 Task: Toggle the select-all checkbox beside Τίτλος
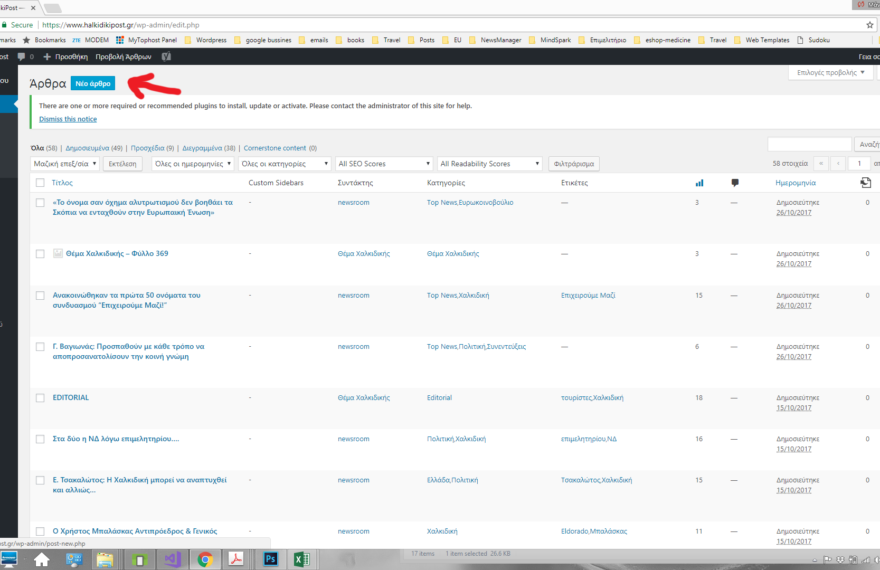tap(40, 183)
